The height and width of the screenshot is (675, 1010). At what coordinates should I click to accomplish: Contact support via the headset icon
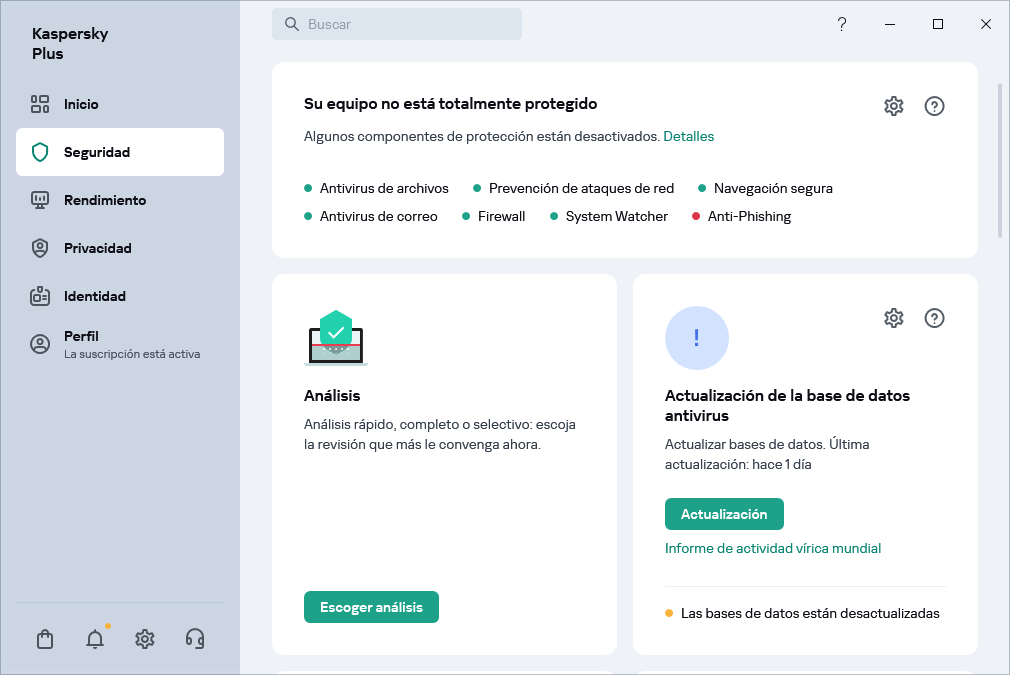point(194,638)
